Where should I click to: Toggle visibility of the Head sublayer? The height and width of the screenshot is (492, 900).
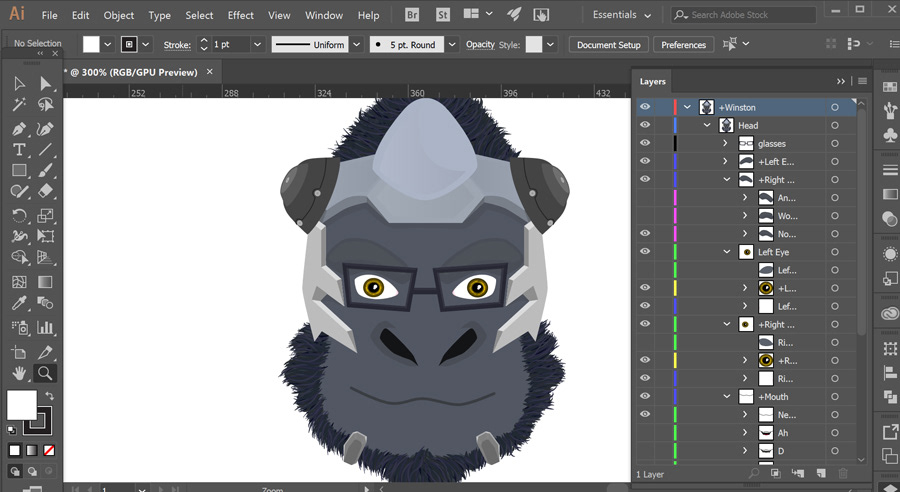[x=645, y=125]
